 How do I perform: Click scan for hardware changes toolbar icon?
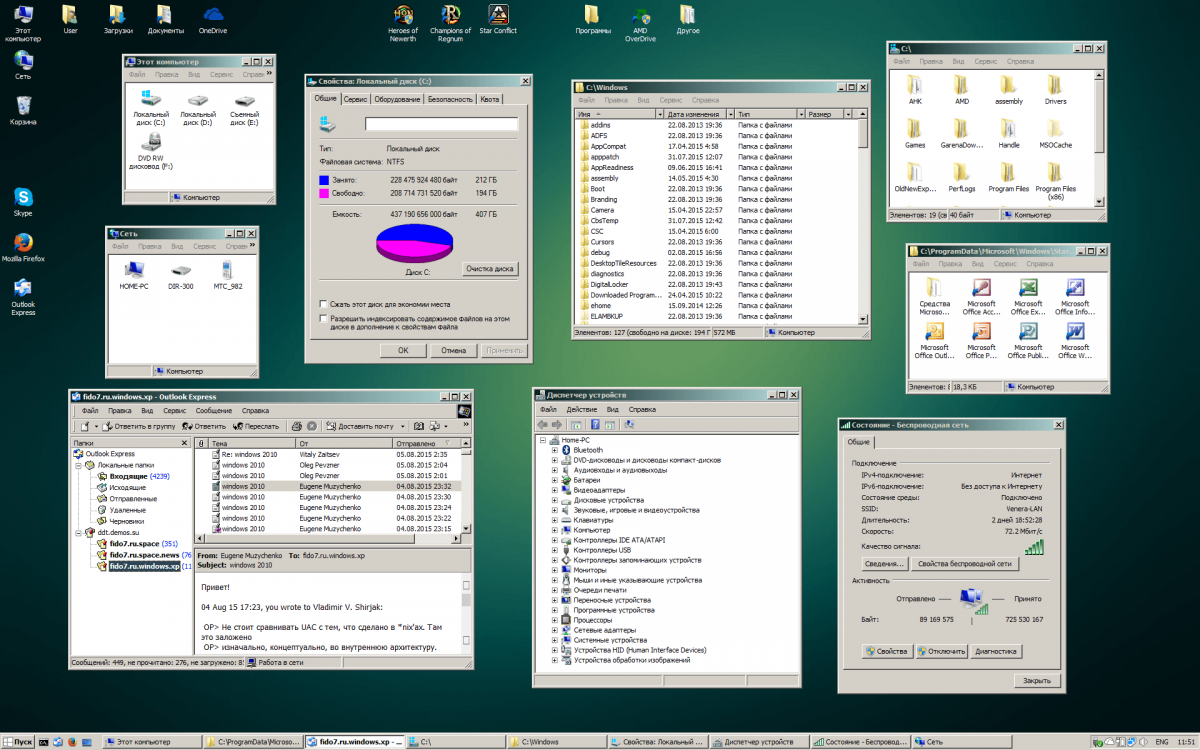tap(628, 425)
